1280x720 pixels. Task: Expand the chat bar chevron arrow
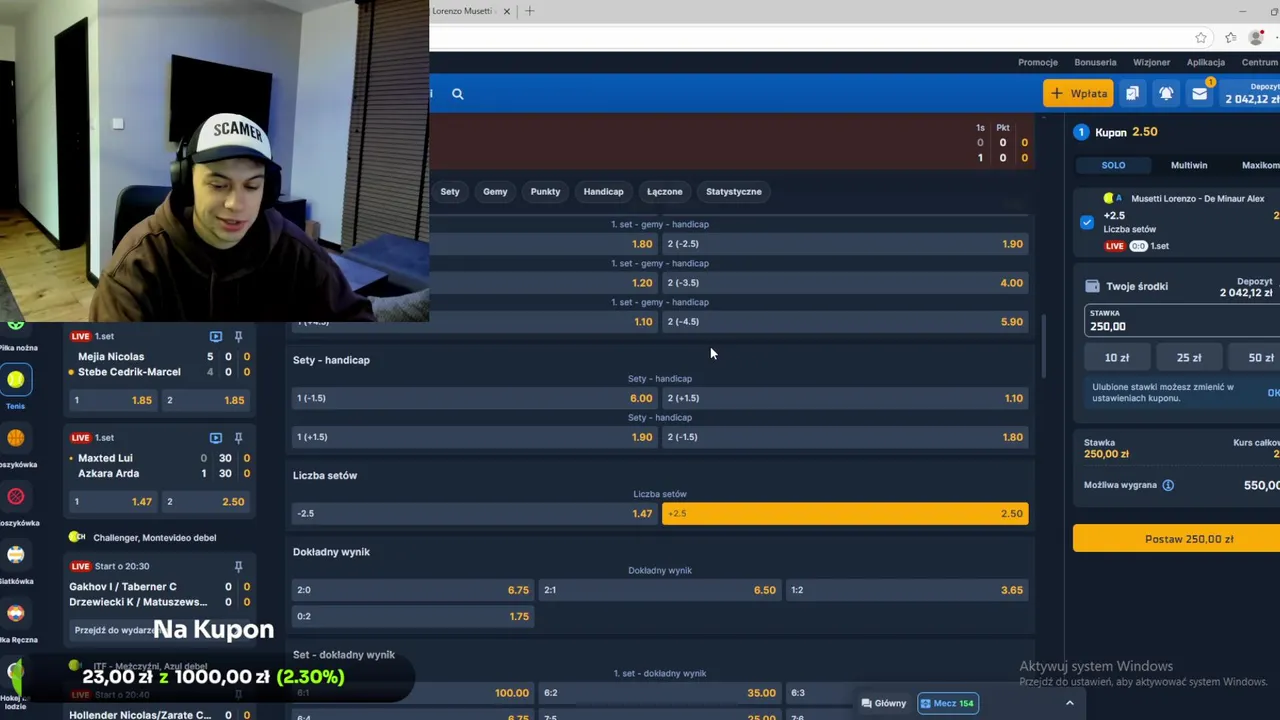tap(1069, 703)
